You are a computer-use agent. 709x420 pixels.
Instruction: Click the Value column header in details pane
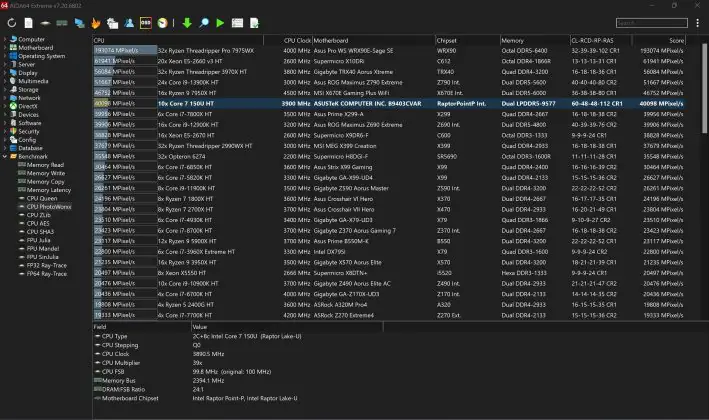(287, 326)
